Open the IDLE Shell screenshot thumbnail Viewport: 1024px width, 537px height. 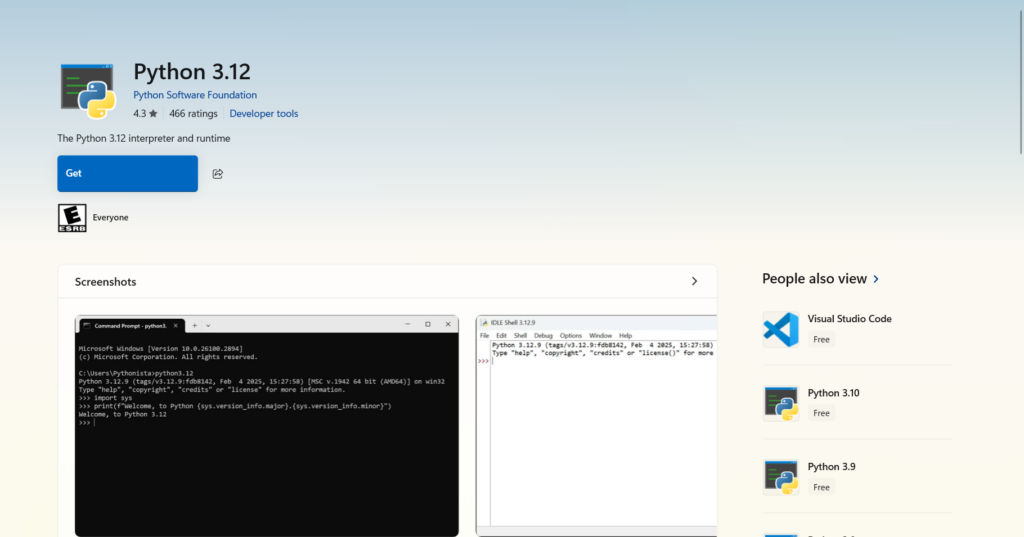596,426
